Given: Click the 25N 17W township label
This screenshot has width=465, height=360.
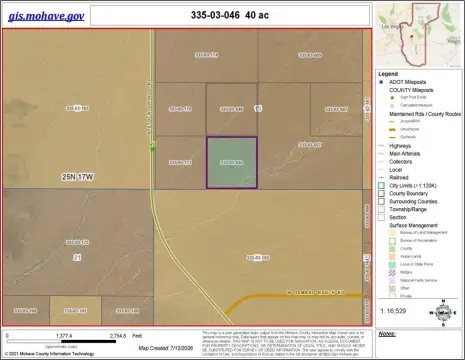Looking at the screenshot, I should pyautogui.click(x=77, y=177).
